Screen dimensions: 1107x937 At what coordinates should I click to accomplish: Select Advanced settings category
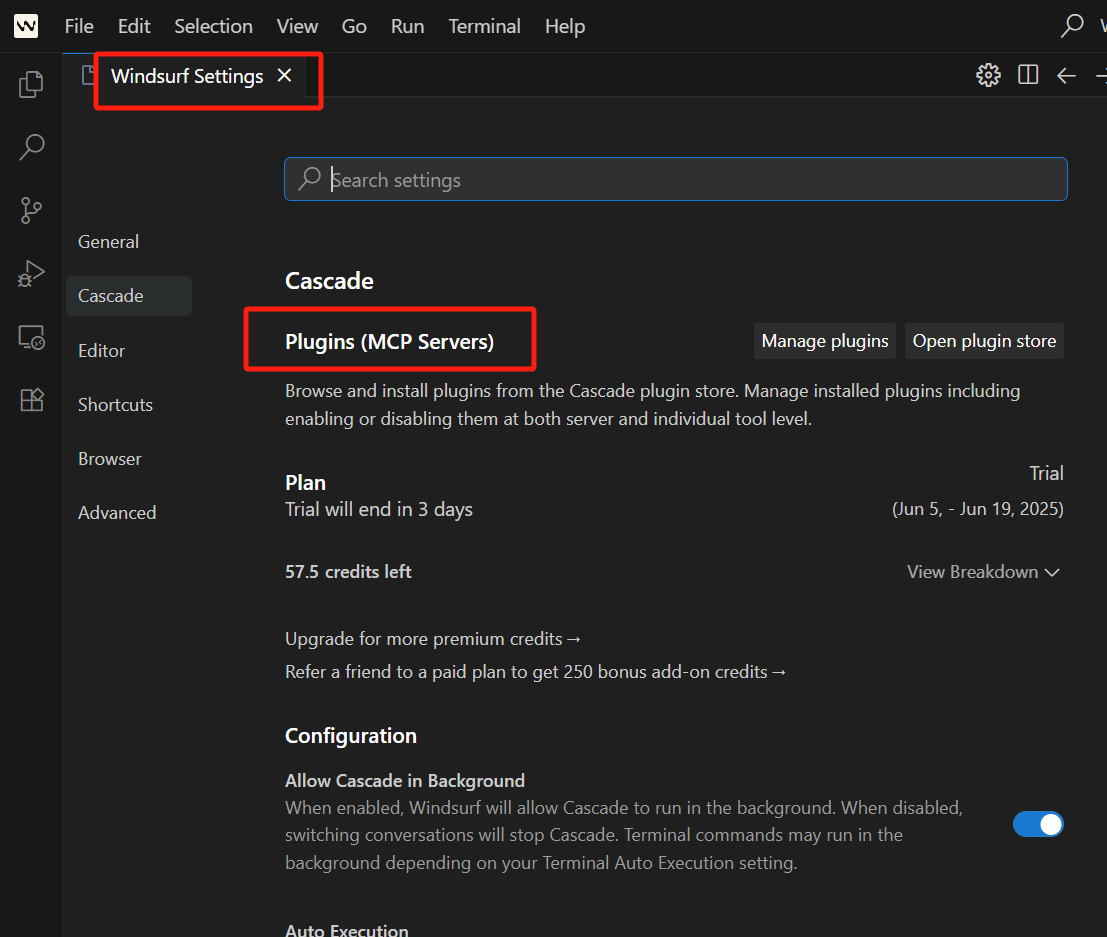coord(116,513)
